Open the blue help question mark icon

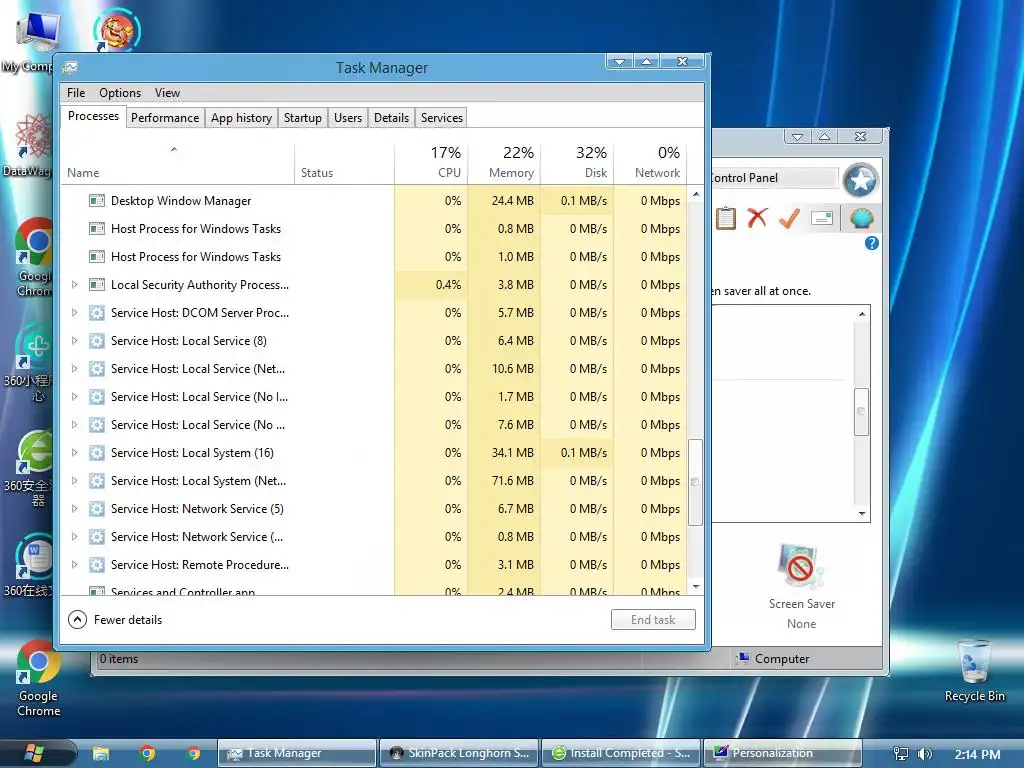click(x=872, y=244)
